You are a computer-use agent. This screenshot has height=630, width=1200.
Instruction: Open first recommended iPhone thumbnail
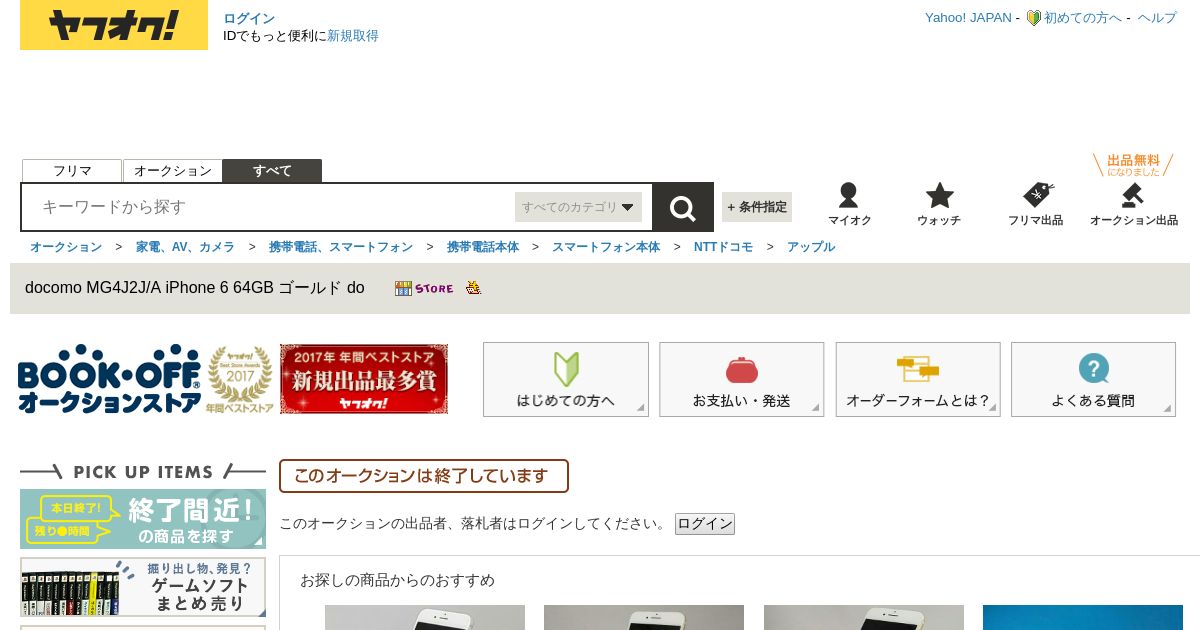click(425, 617)
